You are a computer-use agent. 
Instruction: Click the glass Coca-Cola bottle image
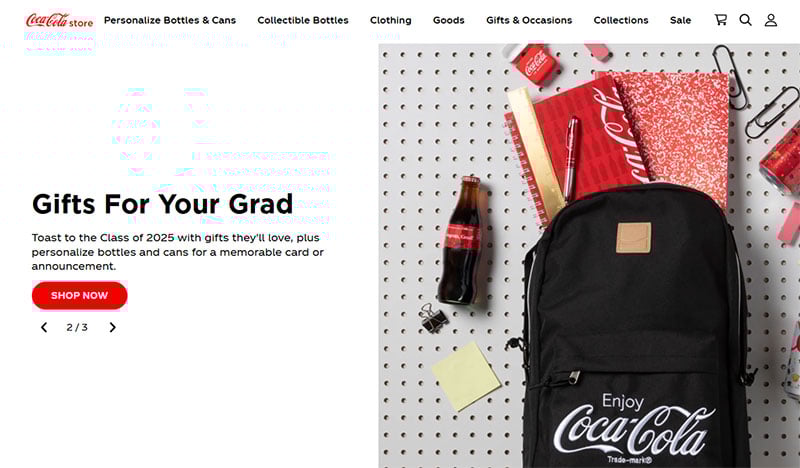(461, 240)
